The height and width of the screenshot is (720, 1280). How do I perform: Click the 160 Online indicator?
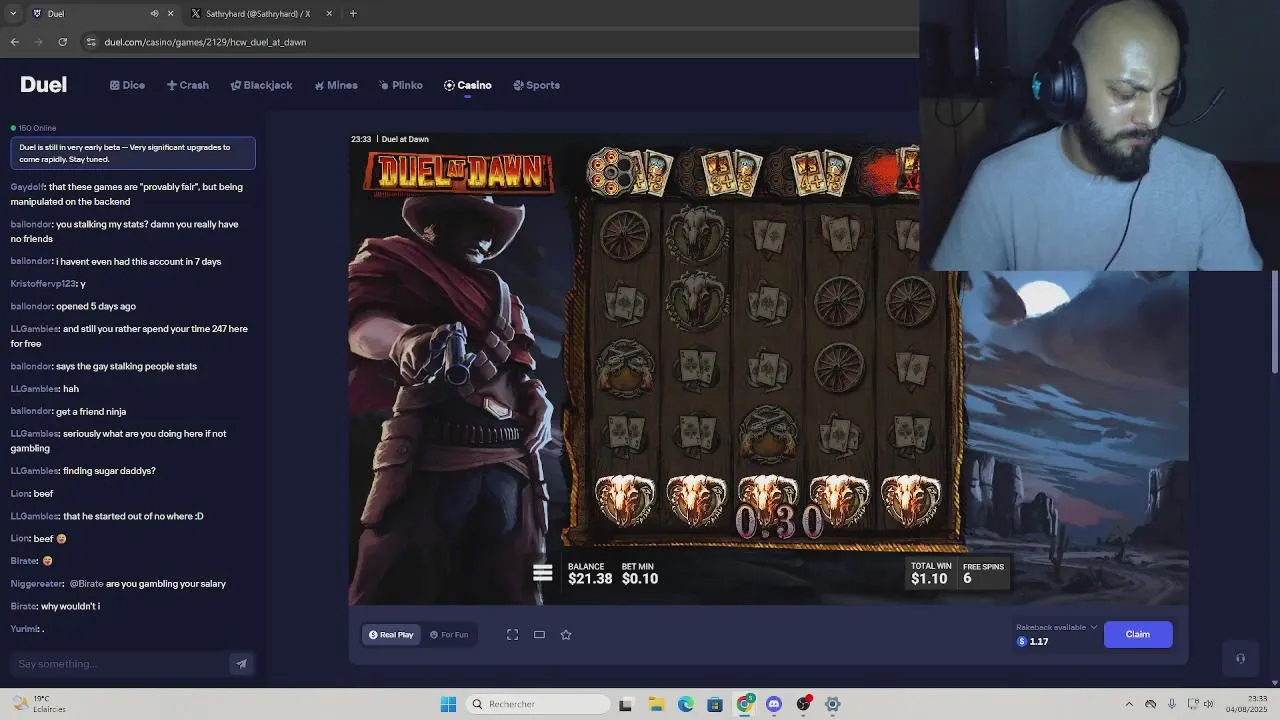point(34,128)
